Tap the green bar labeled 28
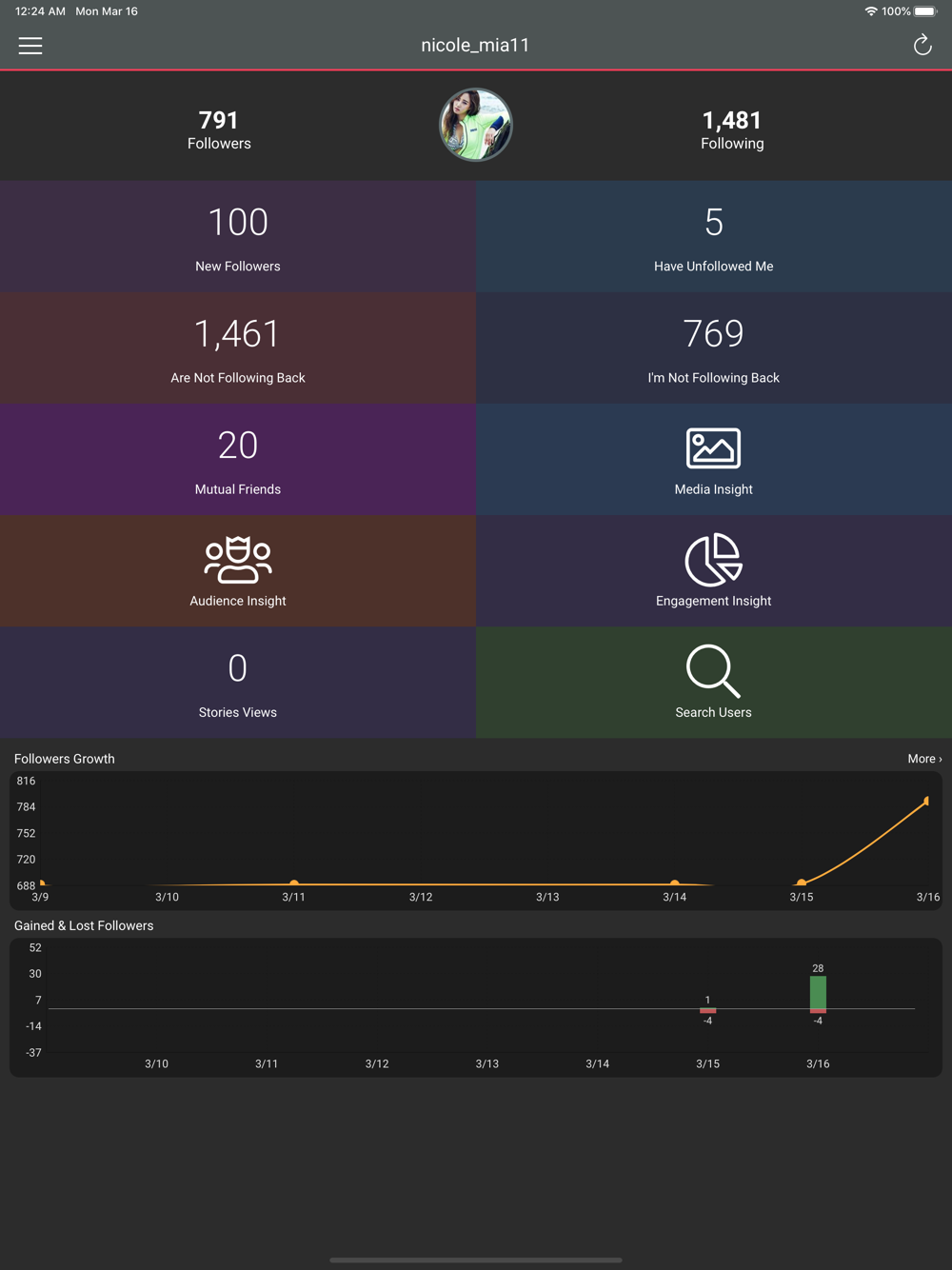 [x=818, y=992]
